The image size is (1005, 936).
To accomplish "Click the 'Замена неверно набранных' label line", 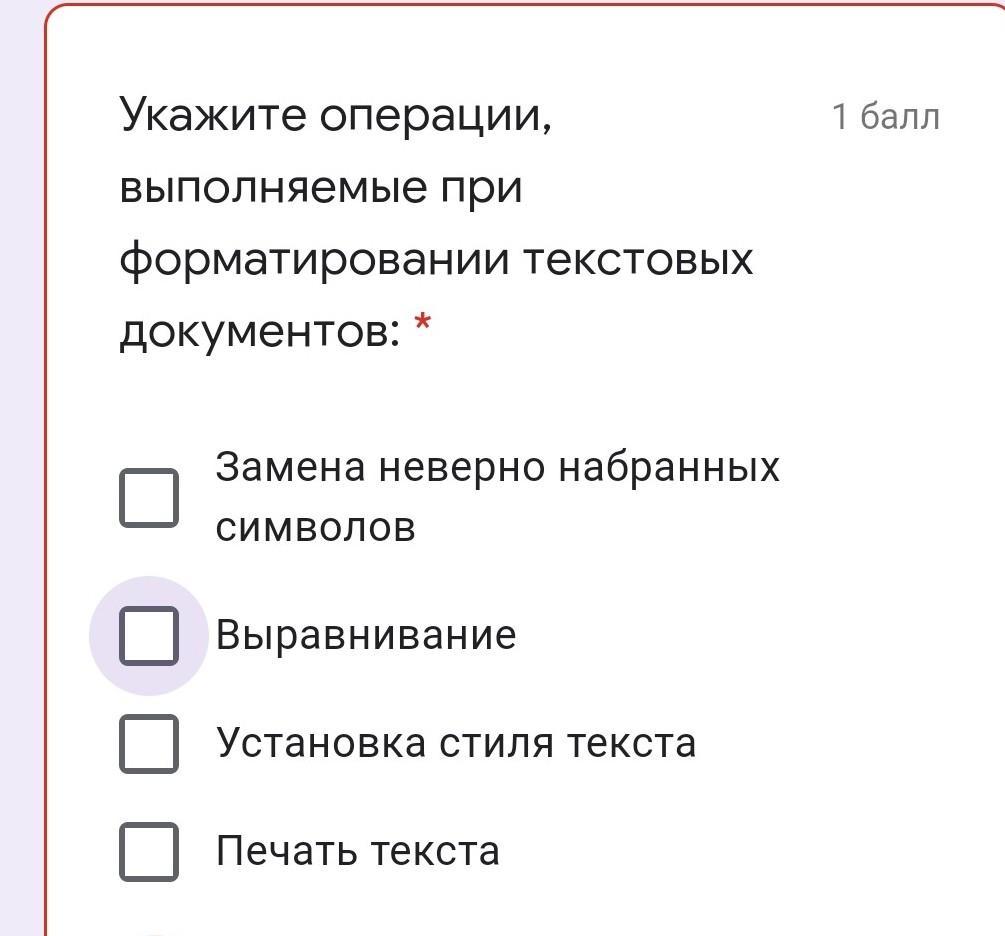I will coord(497,467).
